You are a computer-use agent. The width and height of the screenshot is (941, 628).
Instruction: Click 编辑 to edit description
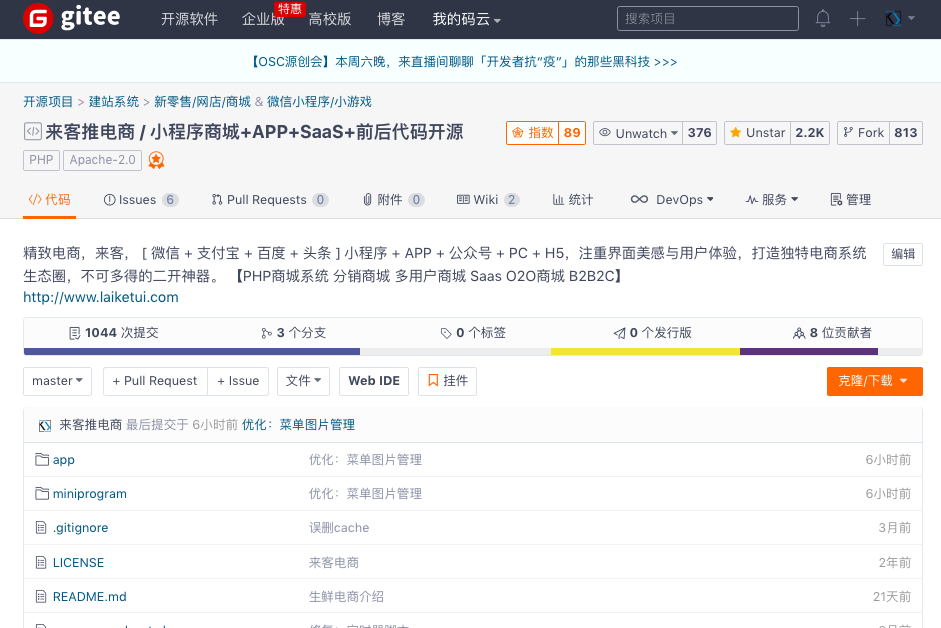click(x=903, y=254)
